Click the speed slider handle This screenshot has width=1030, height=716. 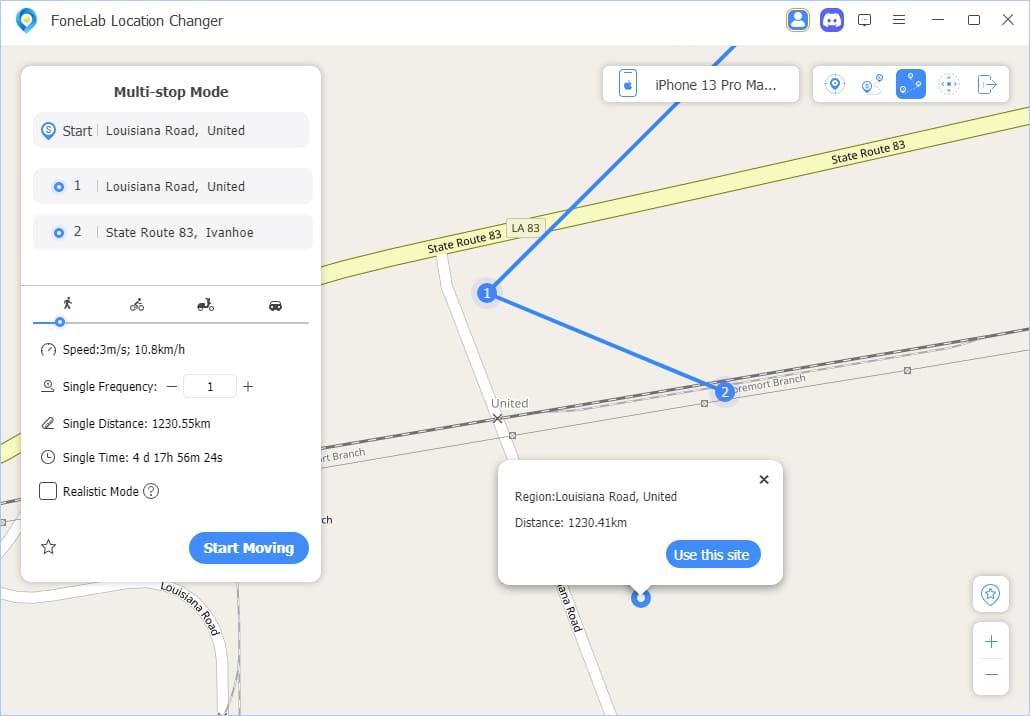coord(60,322)
